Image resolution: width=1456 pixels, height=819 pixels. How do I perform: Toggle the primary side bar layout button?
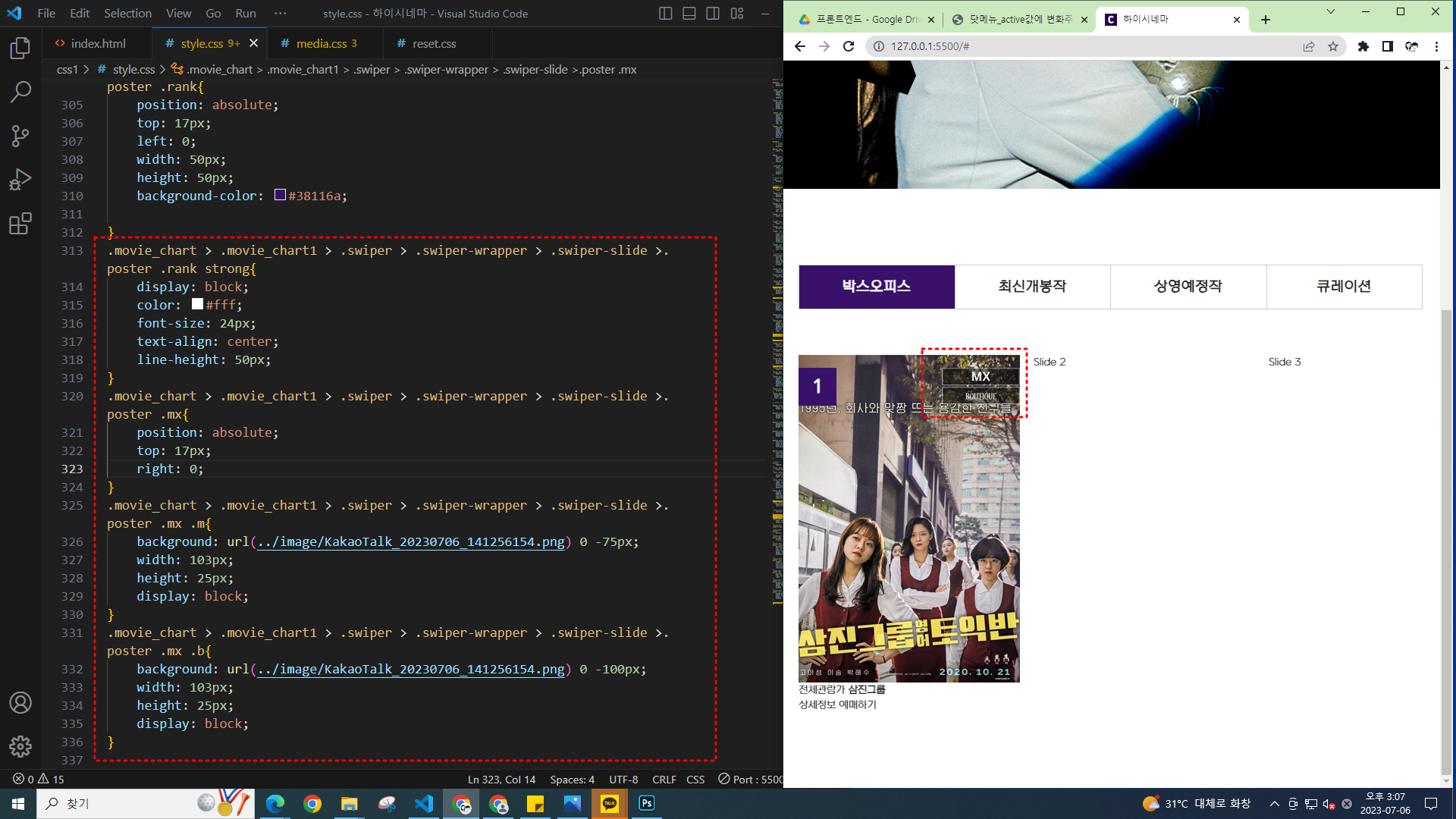(x=665, y=14)
